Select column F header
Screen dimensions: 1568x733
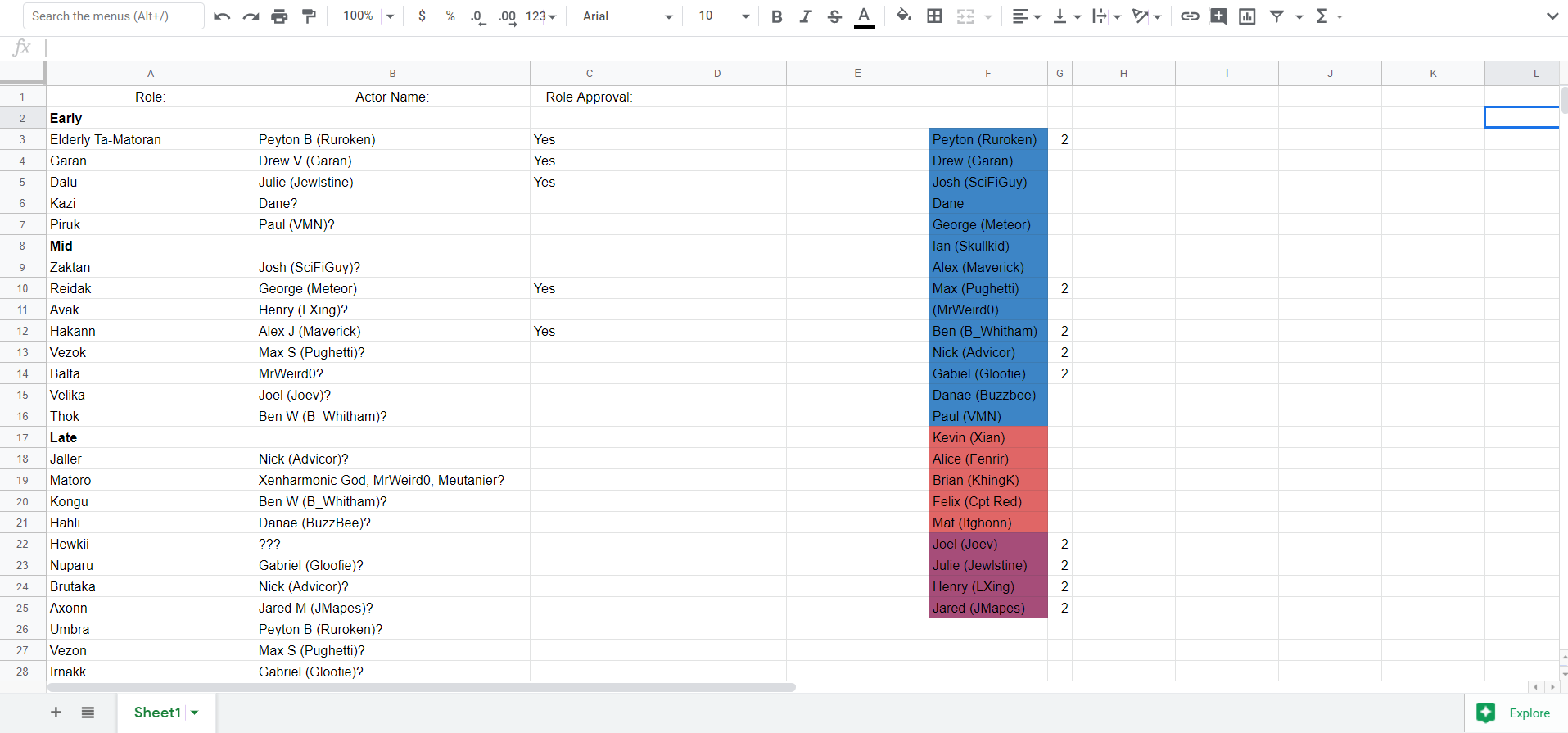pyautogui.click(x=988, y=74)
